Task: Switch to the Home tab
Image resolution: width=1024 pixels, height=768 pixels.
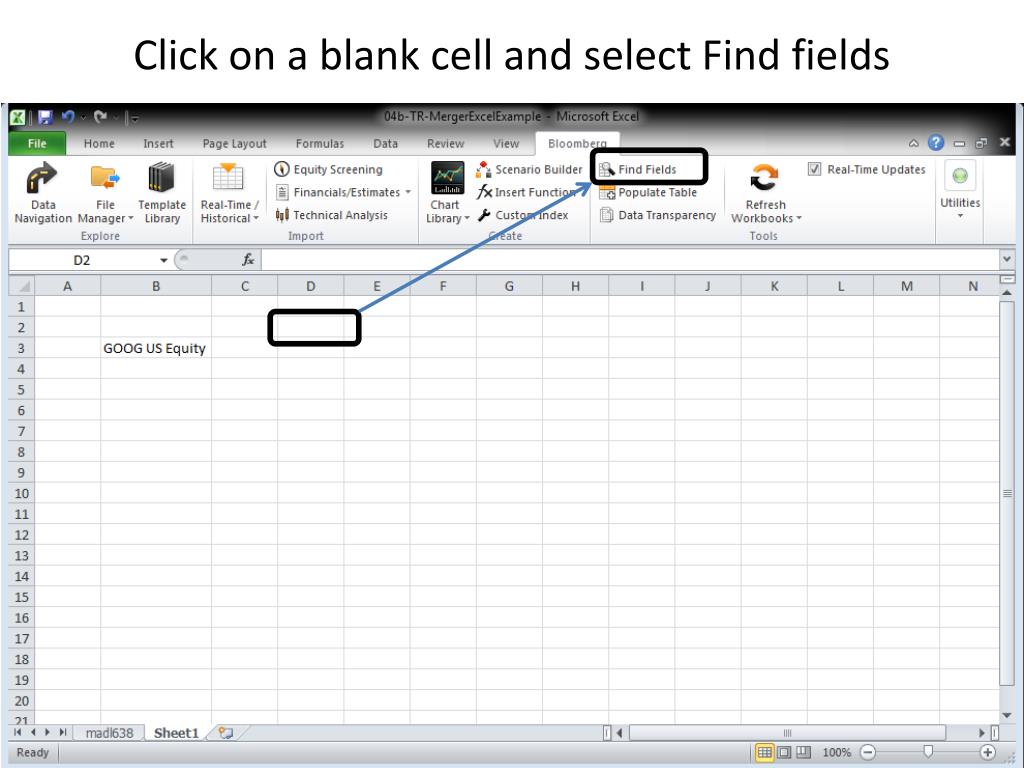Action: click(x=99, y=144)
